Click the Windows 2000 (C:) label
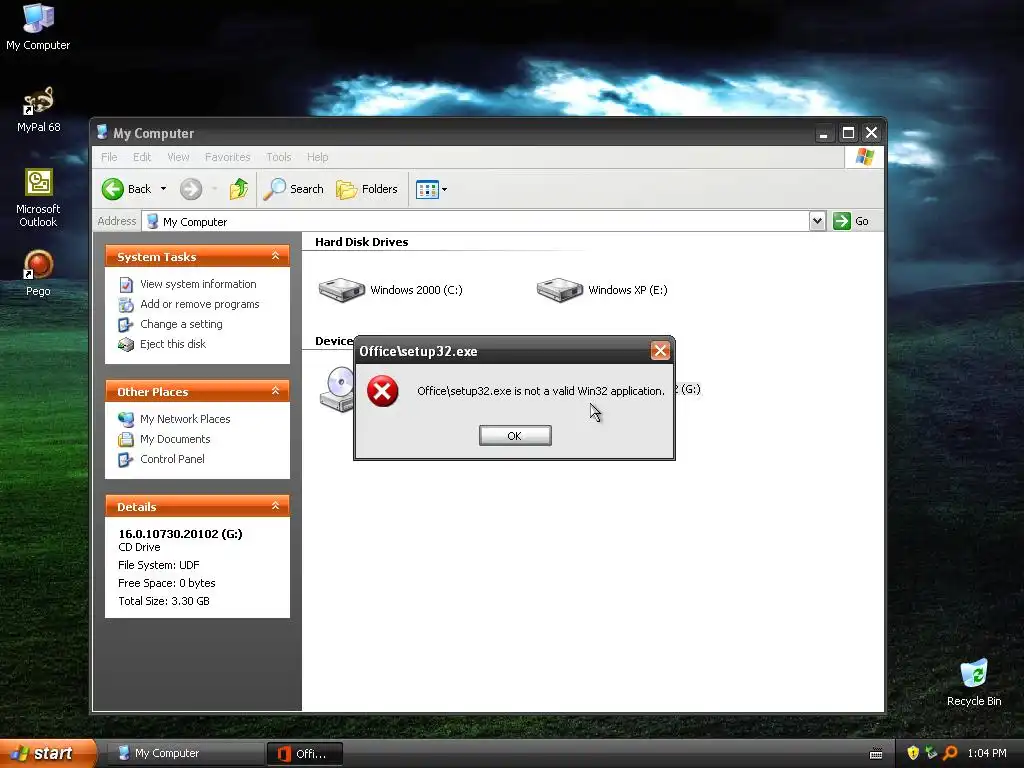 click(x=416, y=290)
